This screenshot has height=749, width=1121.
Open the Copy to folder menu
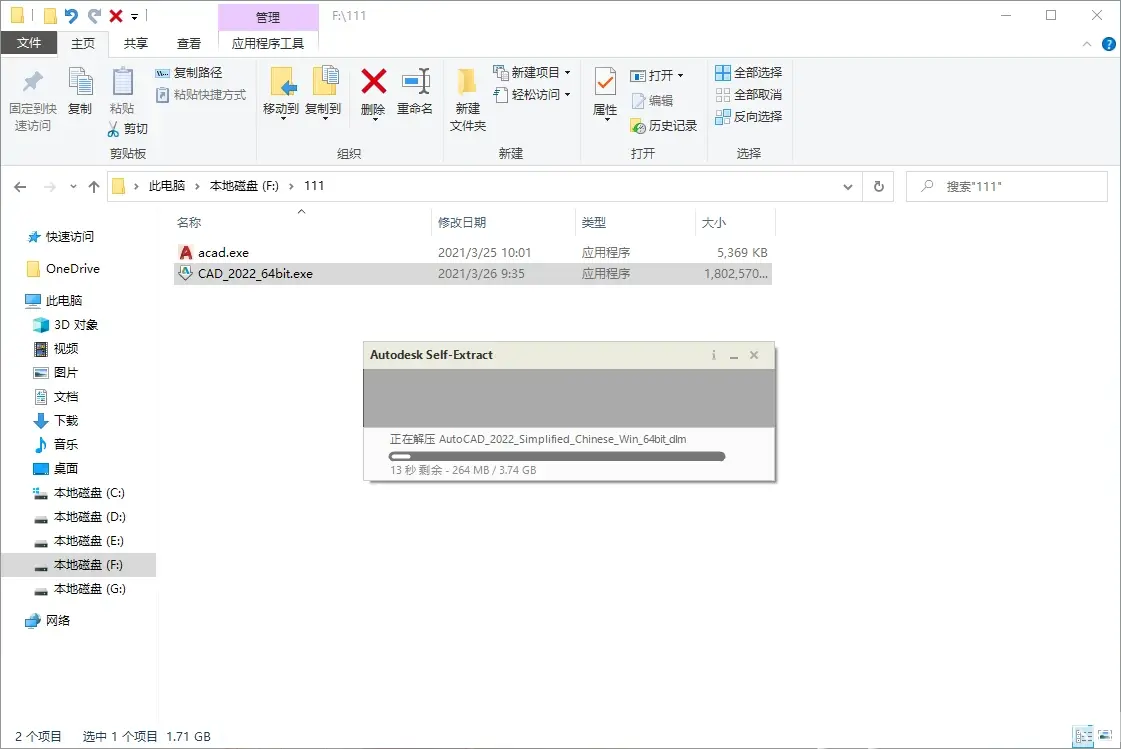click(x=323, y=93)
